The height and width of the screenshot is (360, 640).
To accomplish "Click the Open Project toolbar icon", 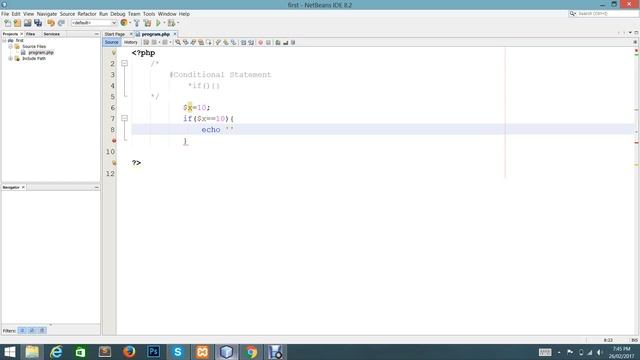I will tap(27, 23).
